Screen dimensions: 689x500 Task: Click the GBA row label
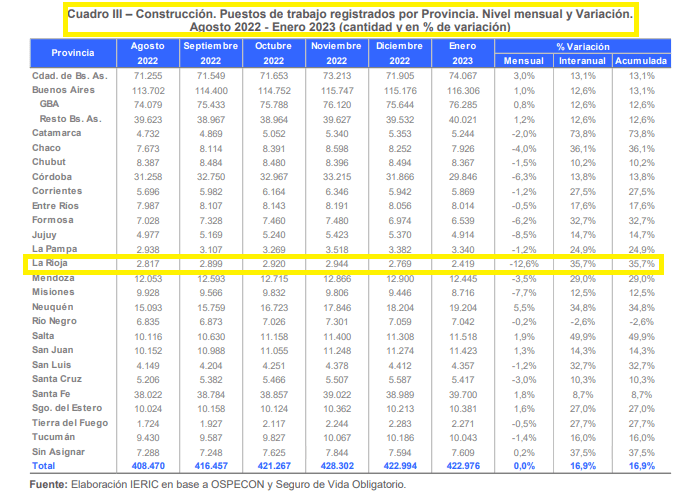pos(49,104)
